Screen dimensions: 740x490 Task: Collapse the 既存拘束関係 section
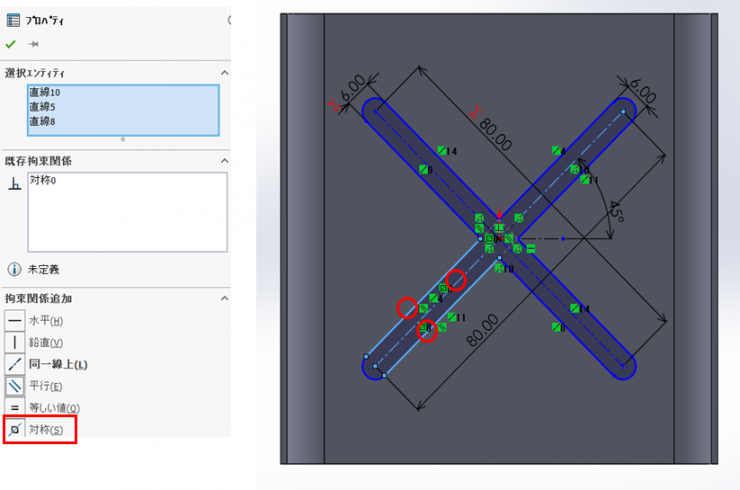point(224,160)
